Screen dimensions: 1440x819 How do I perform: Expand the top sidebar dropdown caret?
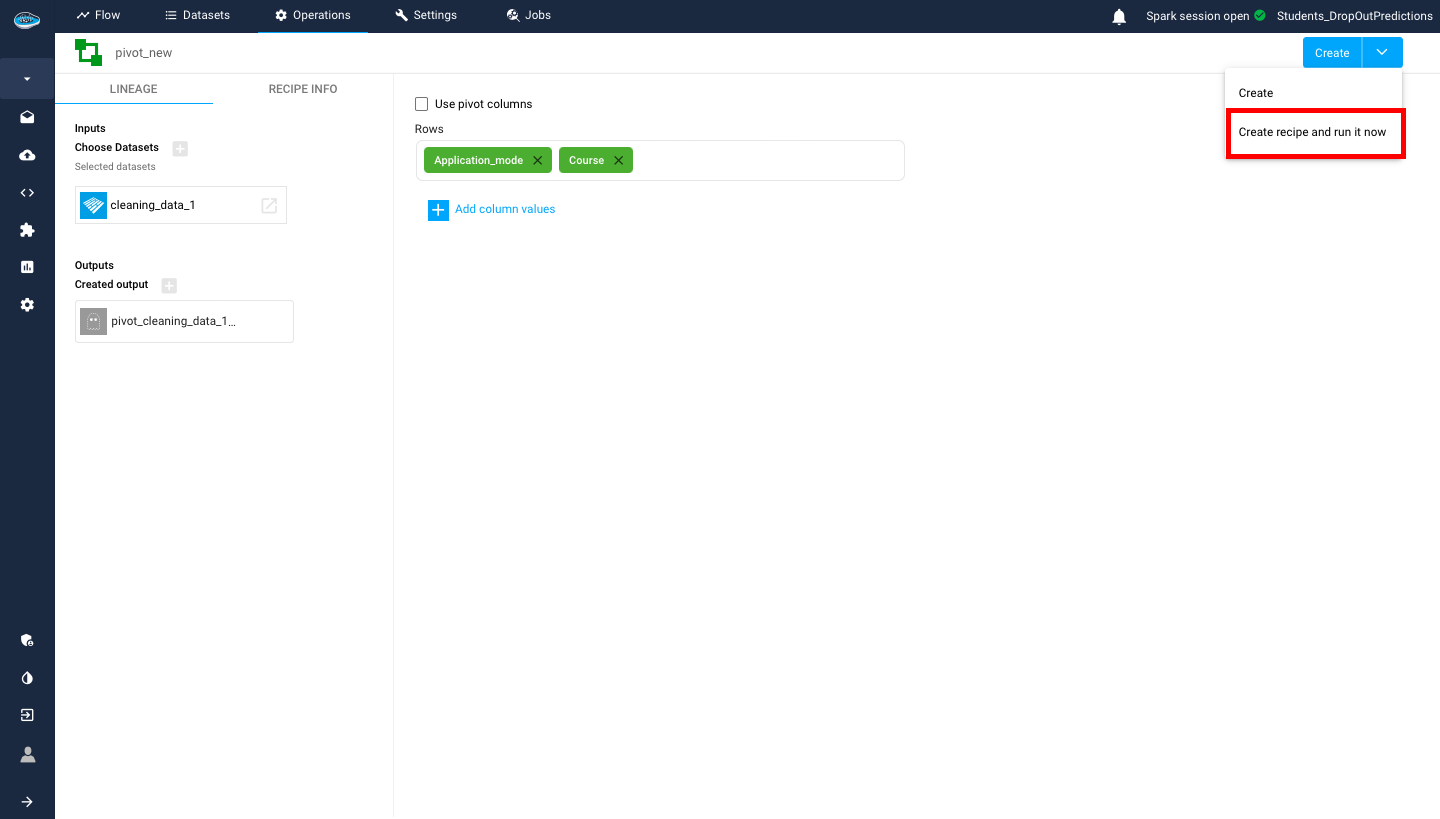pos(27,79)
